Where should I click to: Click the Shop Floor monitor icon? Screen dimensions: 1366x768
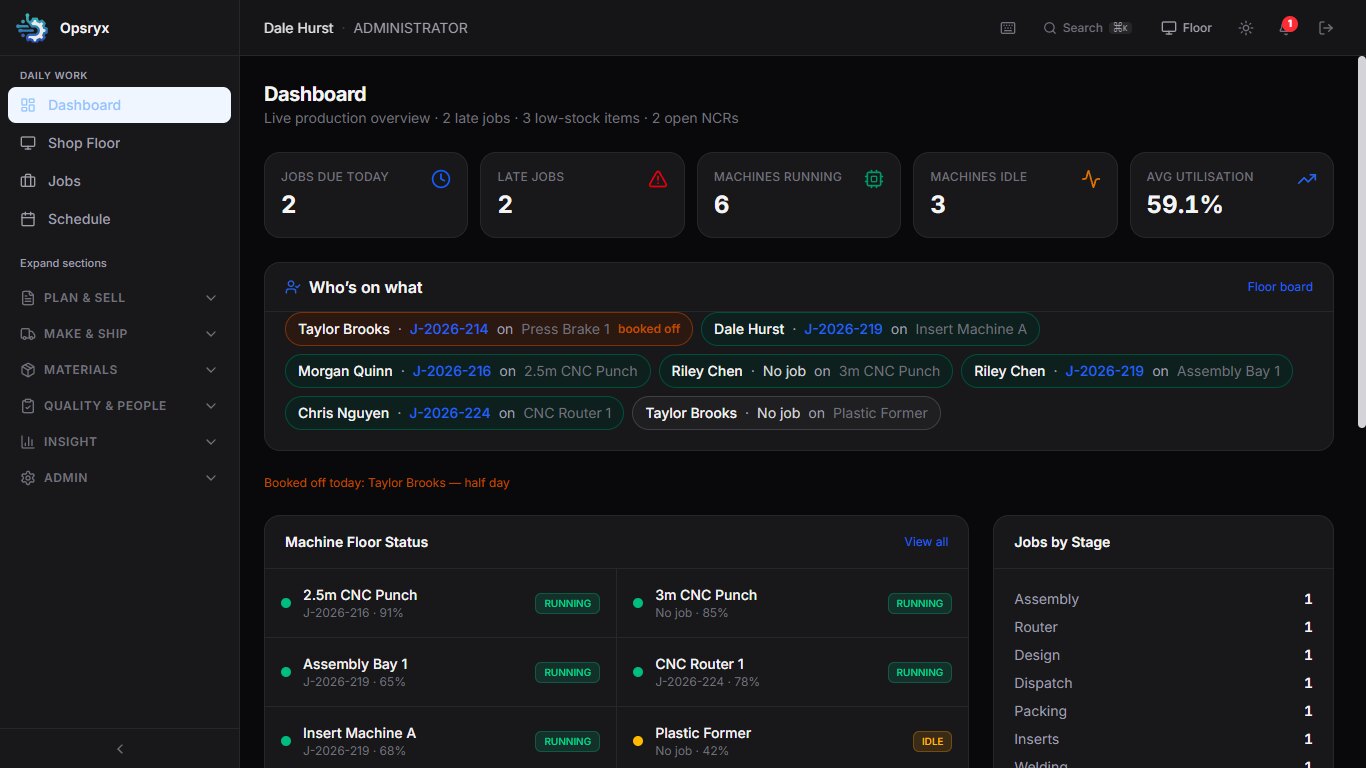click(x=28, y=143)
